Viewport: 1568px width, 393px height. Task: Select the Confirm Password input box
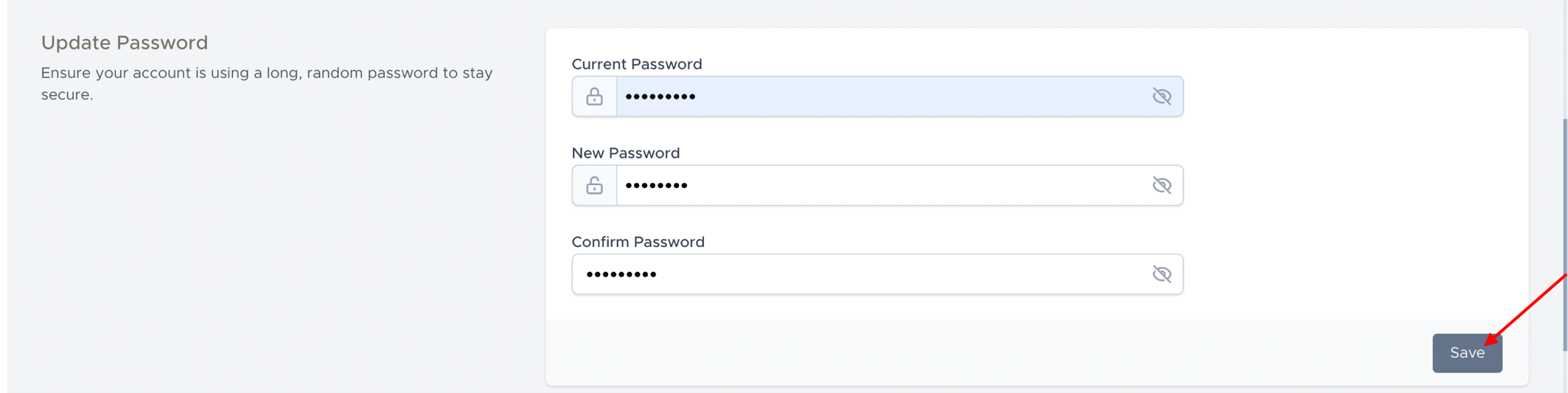pyautogui.click(x=885, y=274)
